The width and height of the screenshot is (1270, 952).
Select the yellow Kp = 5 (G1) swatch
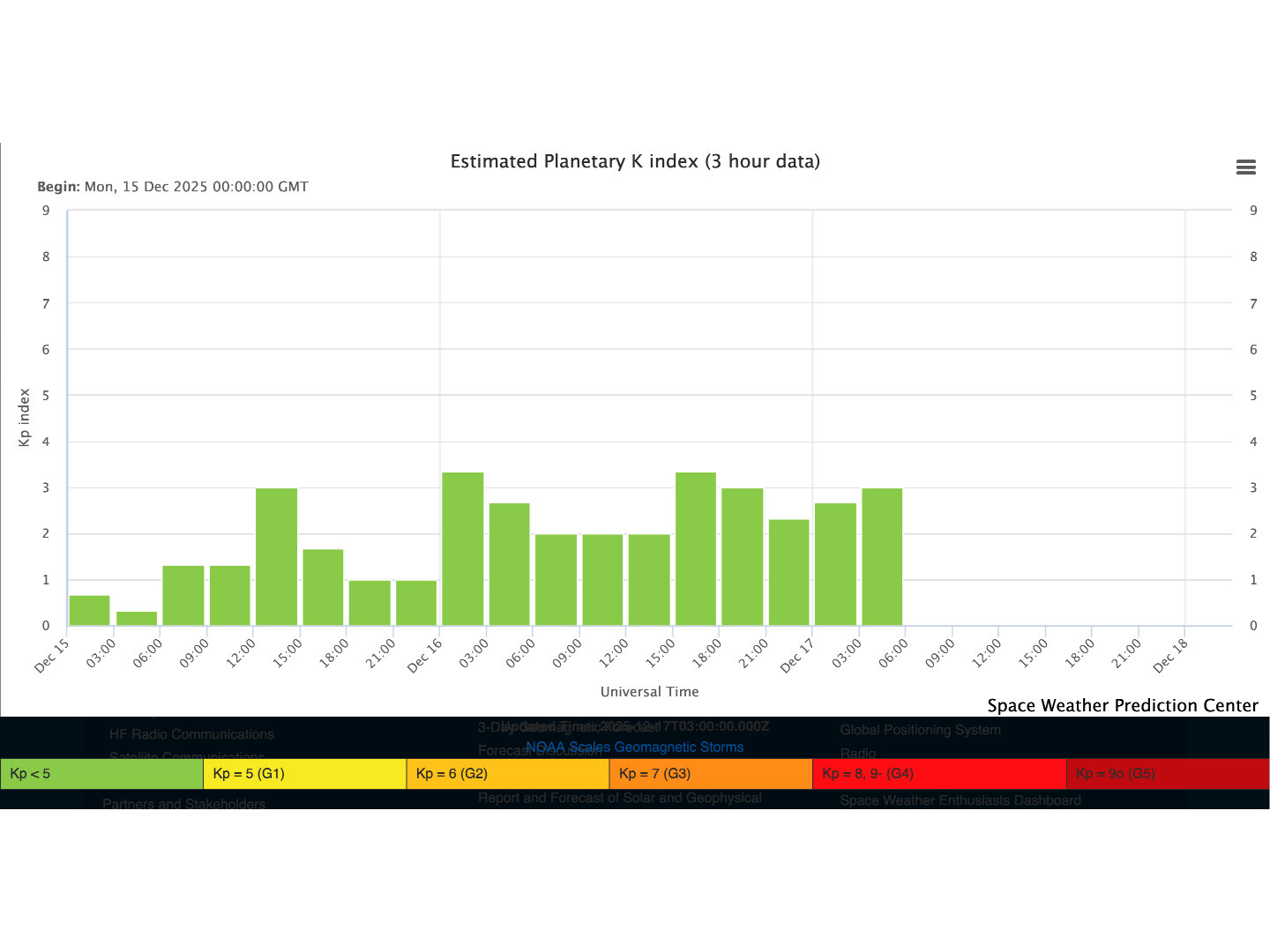(x=304, y=773)
